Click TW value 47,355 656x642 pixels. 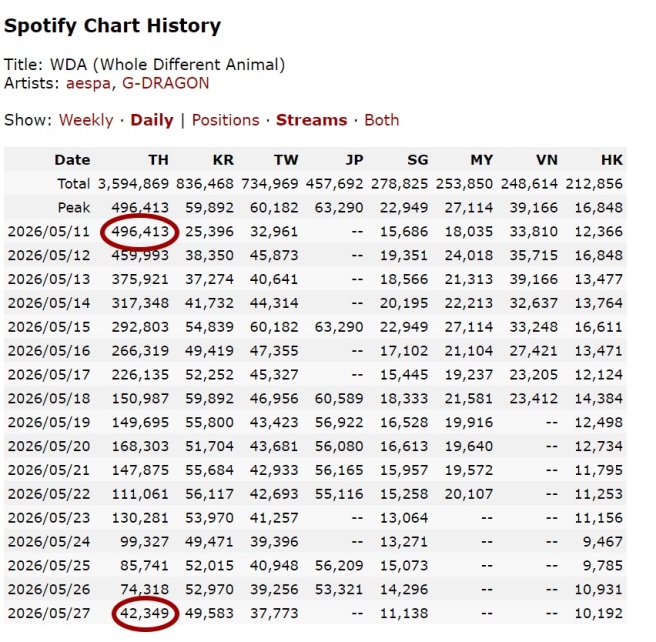(x=274, y=350)
